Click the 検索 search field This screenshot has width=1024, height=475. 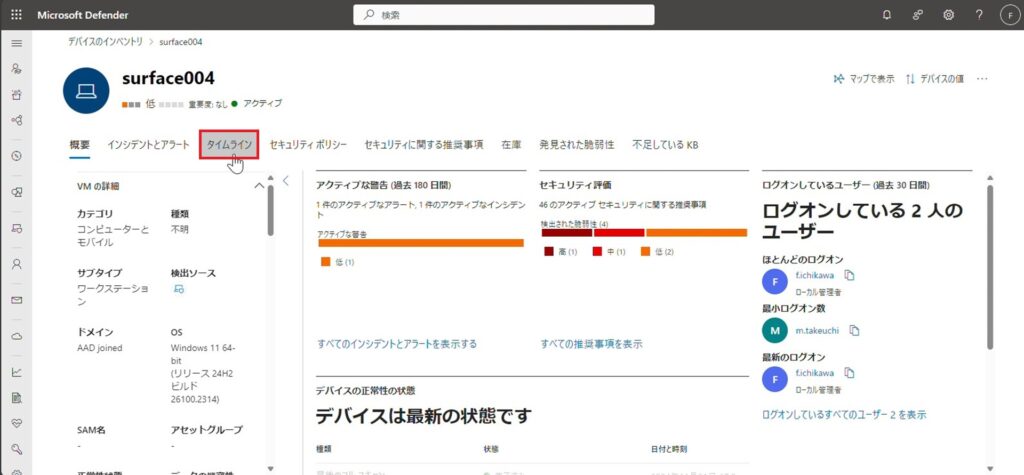(x=504, y=14)
